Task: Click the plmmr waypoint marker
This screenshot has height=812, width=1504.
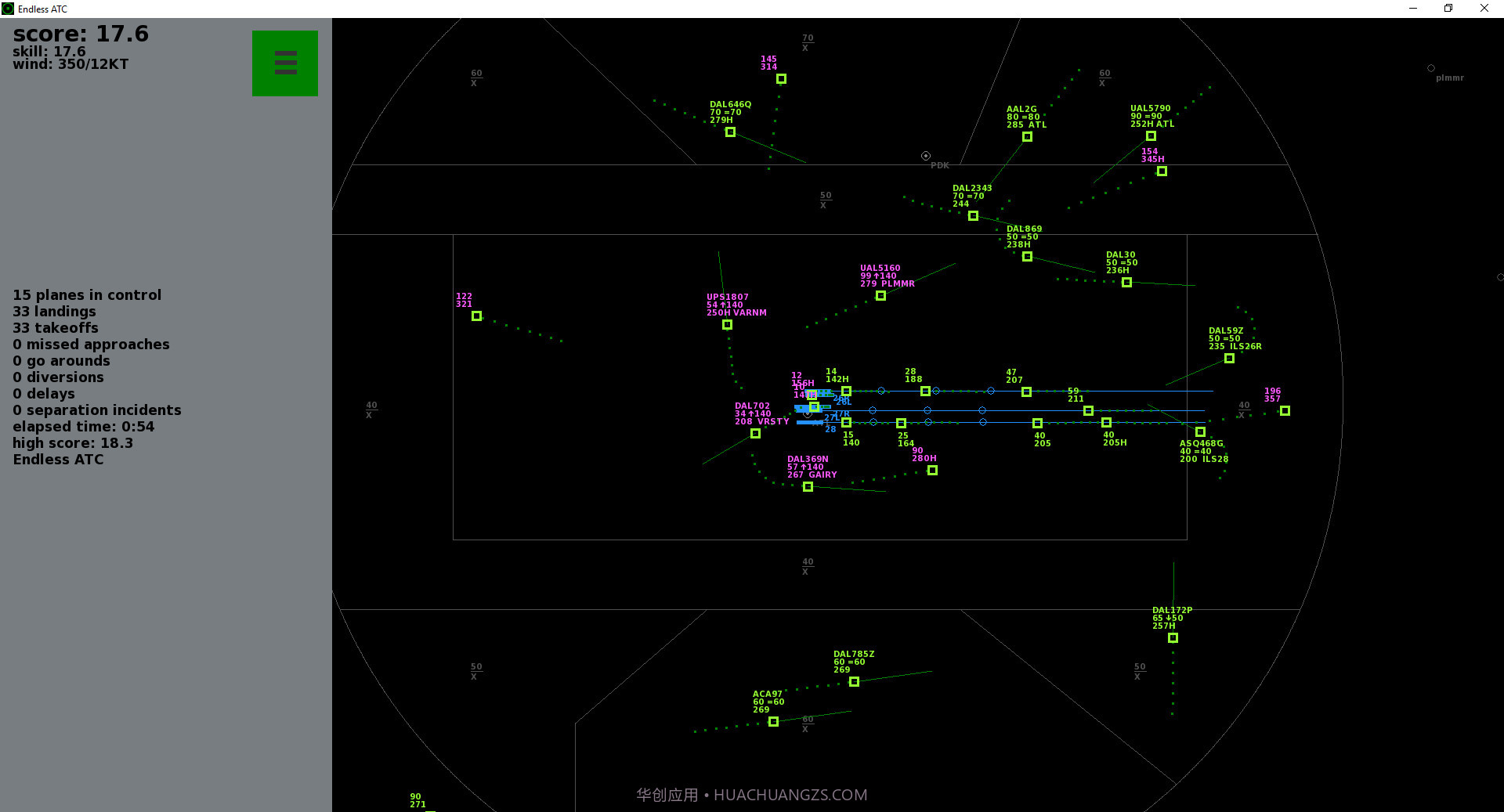Action: point(1431,68)
